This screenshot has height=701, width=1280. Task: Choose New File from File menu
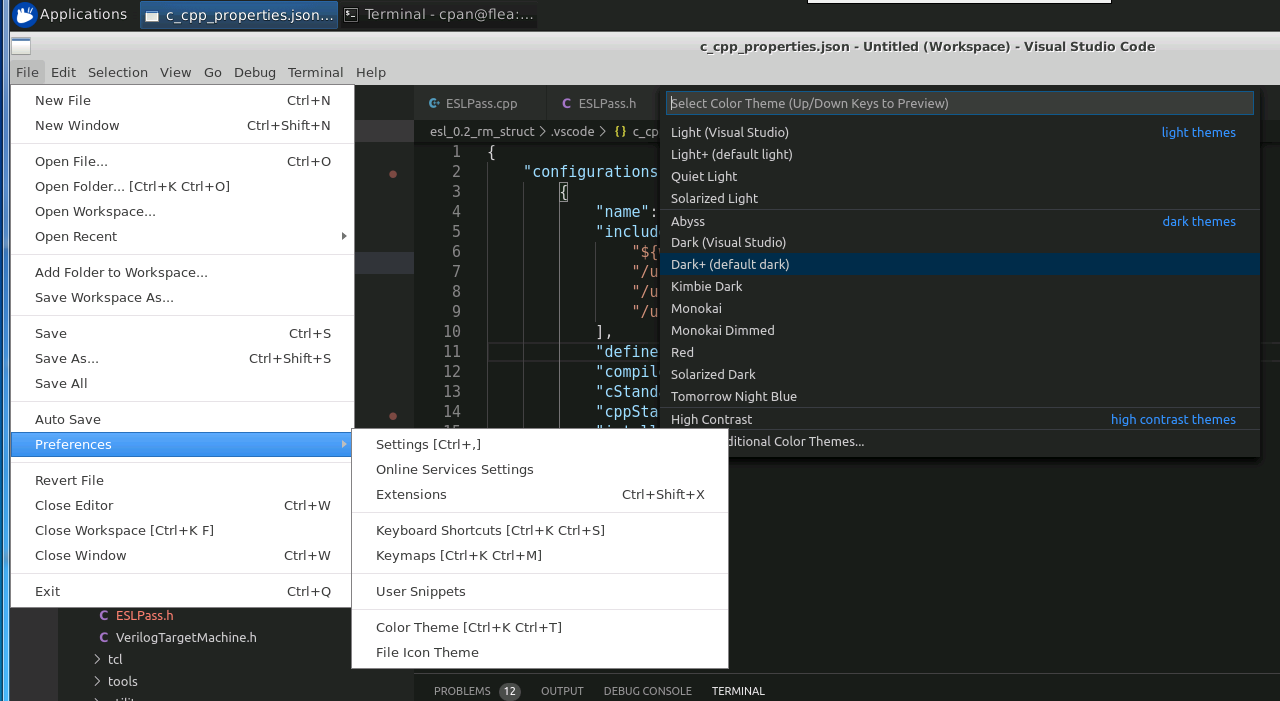pyautogui.click(x=183, y=100)
